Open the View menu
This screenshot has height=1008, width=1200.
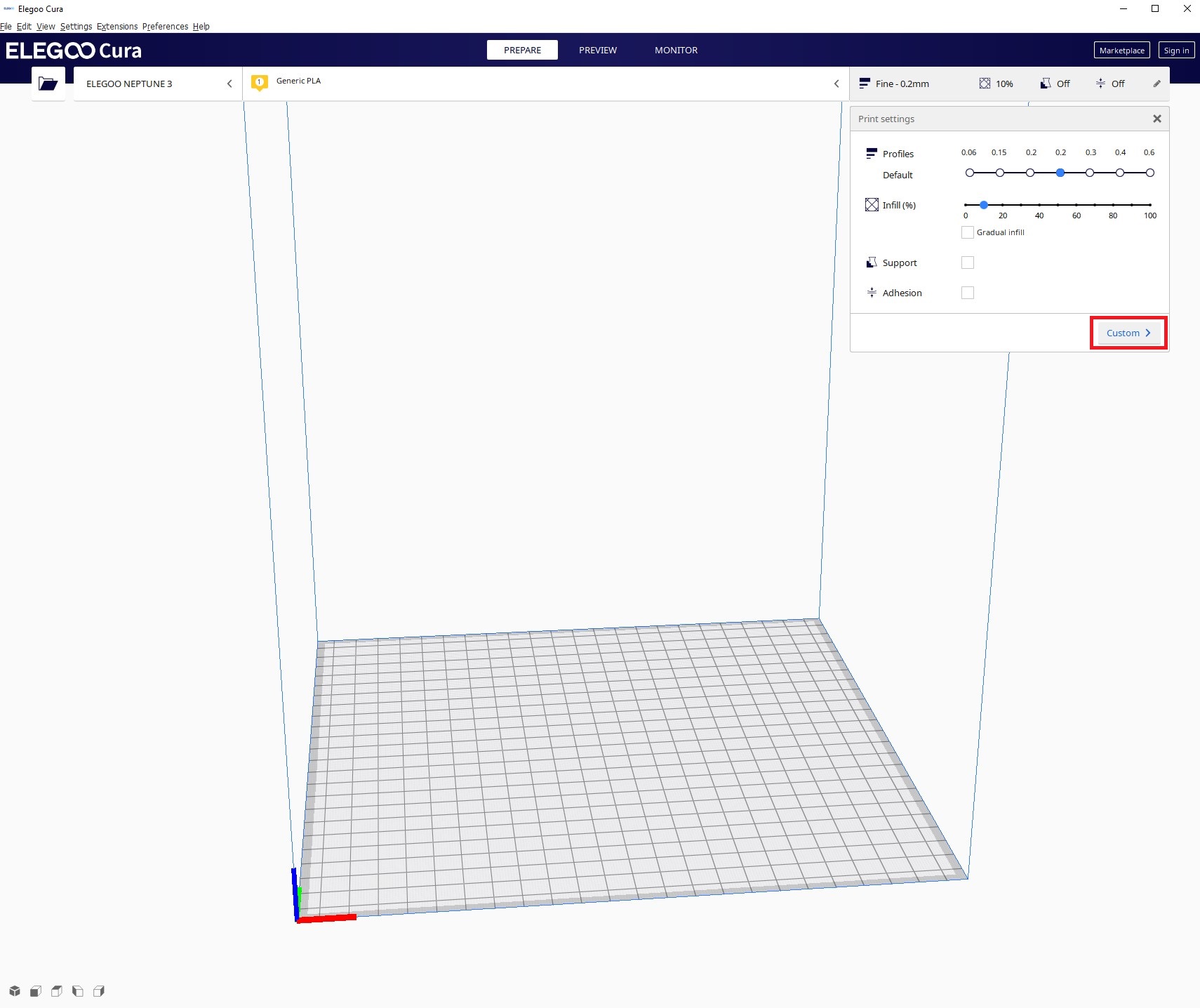coord(46,27)
